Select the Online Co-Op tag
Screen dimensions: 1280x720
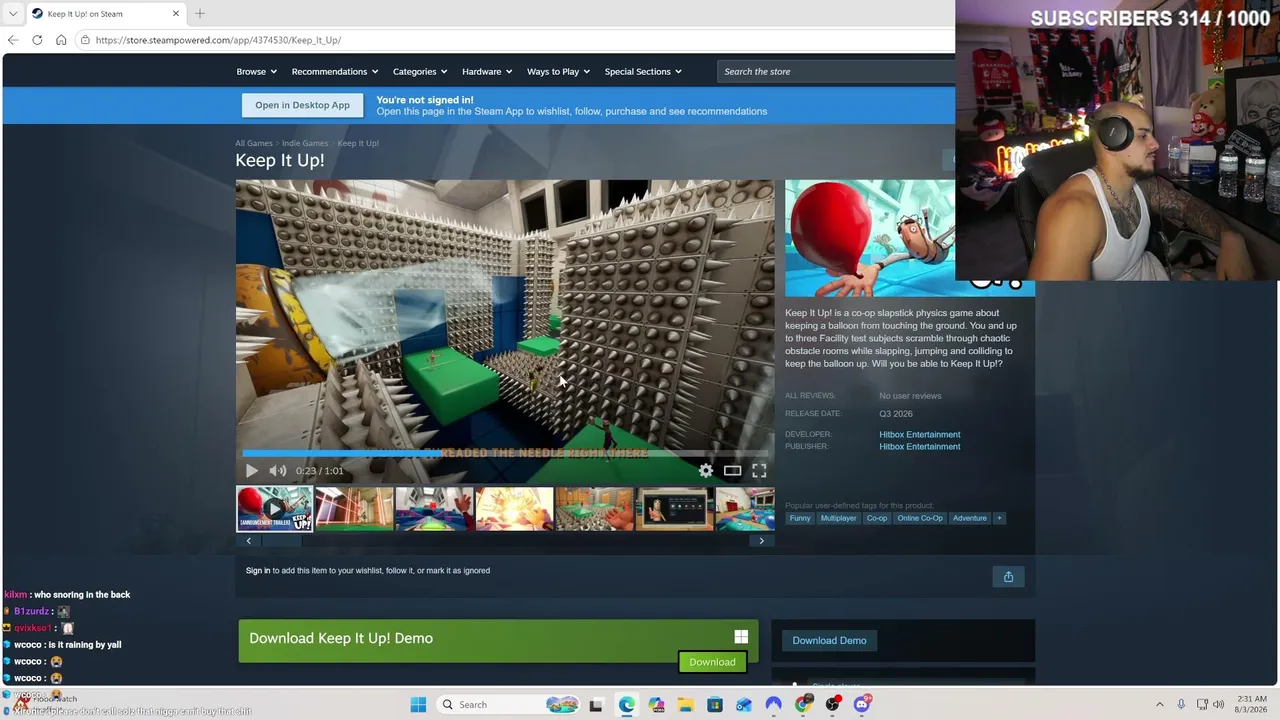pos(920,518)
